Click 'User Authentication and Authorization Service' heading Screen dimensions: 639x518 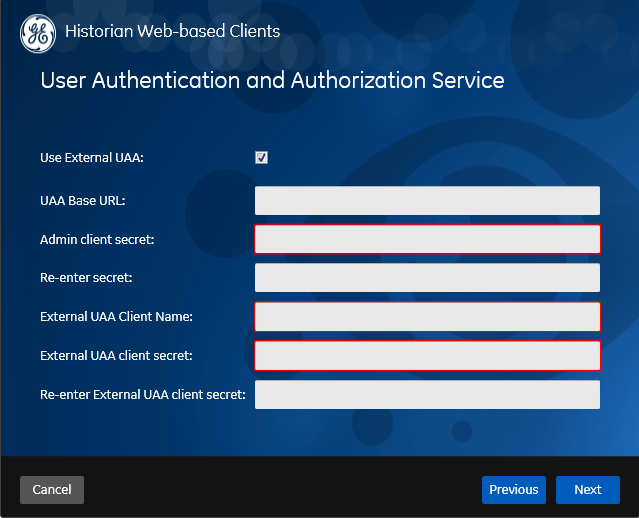[272, 80]
